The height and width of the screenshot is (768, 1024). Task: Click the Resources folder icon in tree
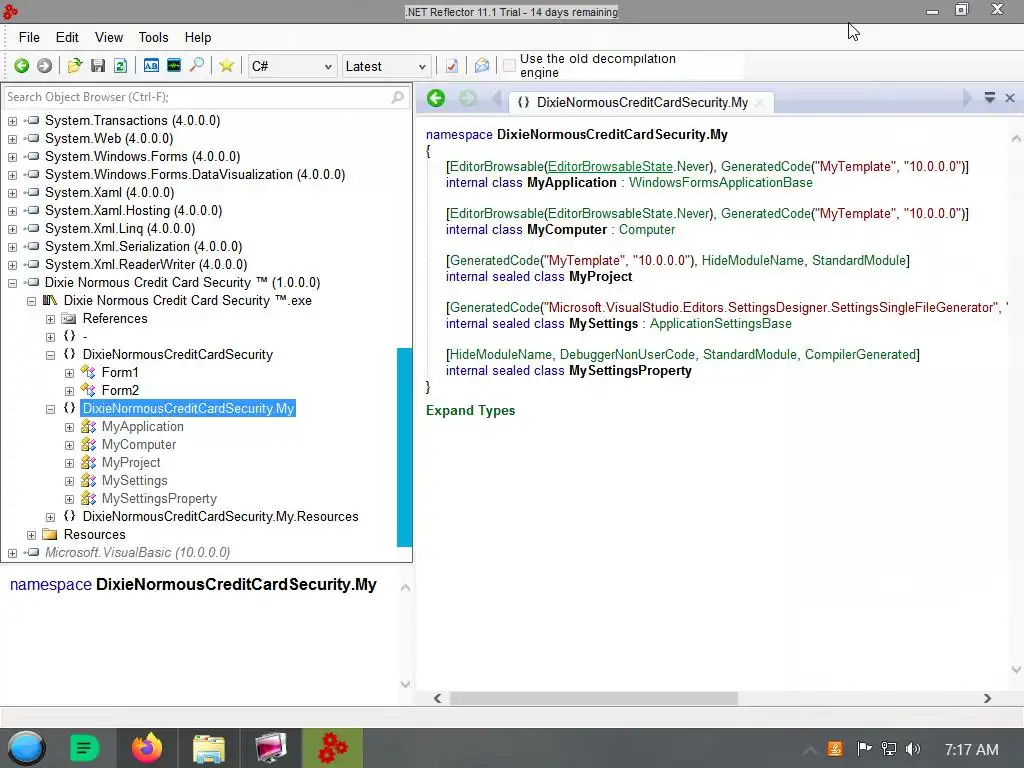click(x=50, y=534)
